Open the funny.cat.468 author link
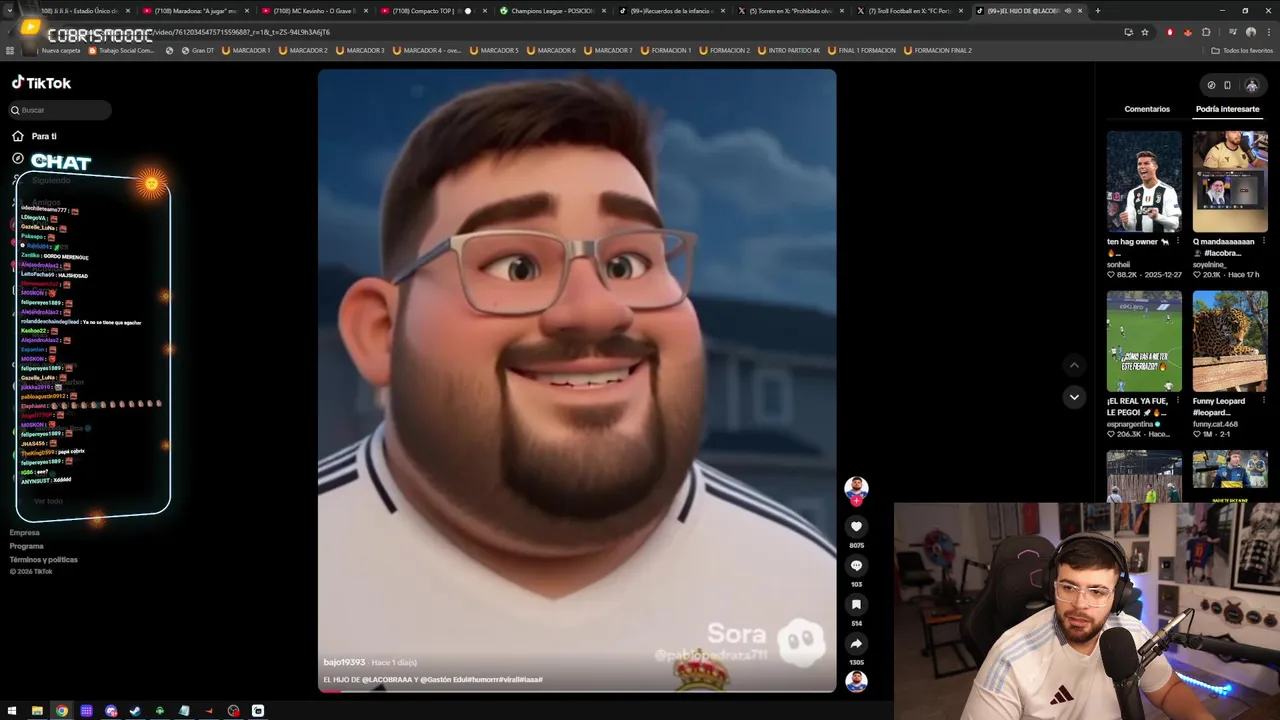The width and height of the screenshot is (1280, 720). (1215, 424)
